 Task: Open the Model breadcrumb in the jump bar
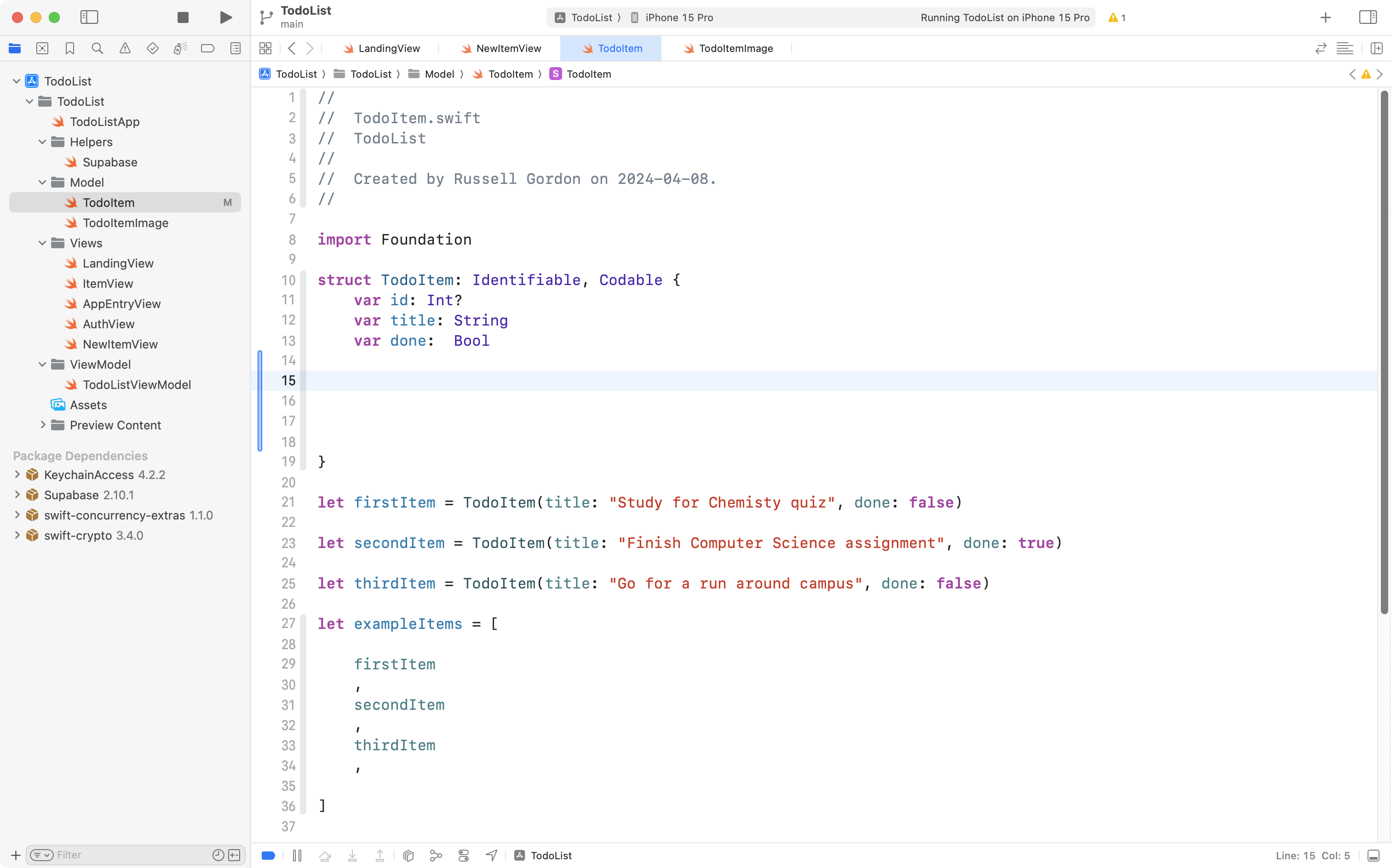pyautogui.click(x=441, y=74)
